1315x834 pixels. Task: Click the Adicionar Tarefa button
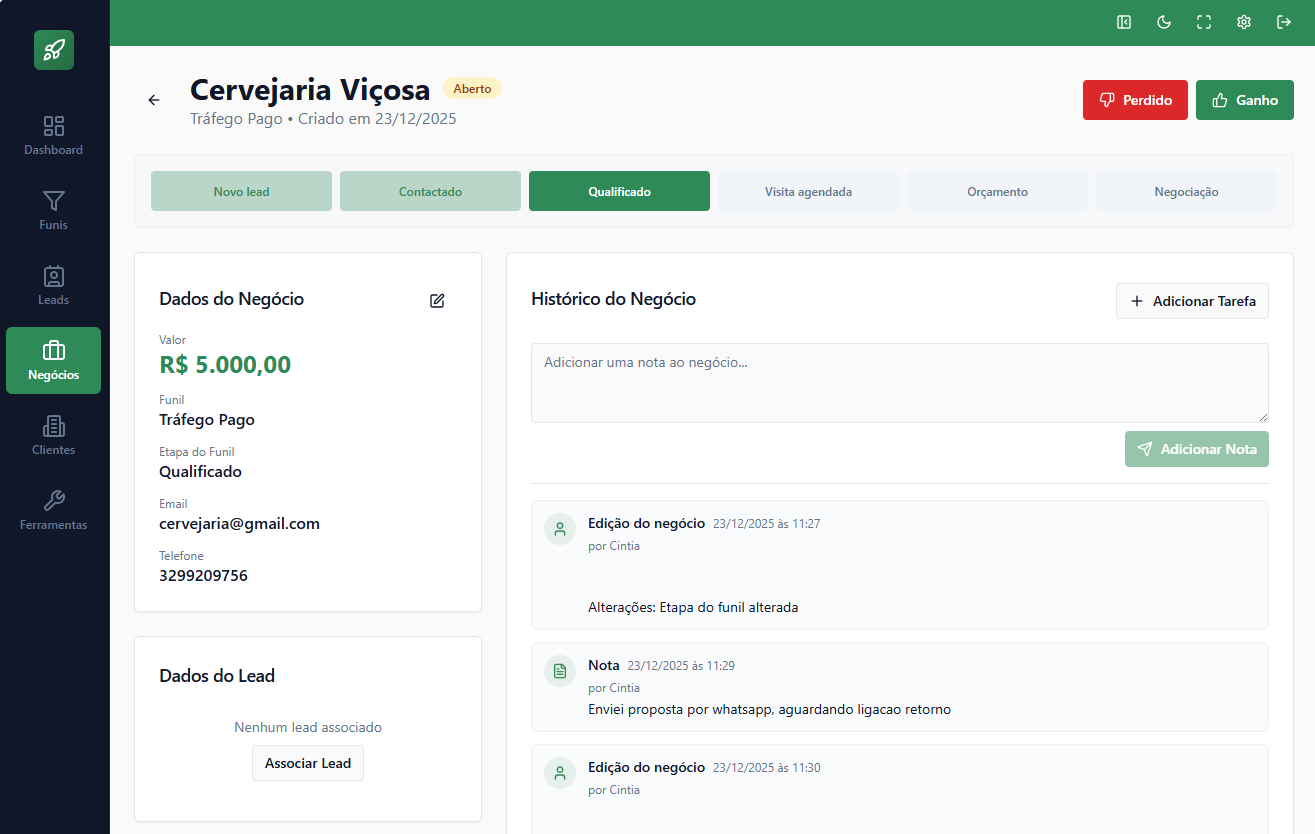point(1192,301)
